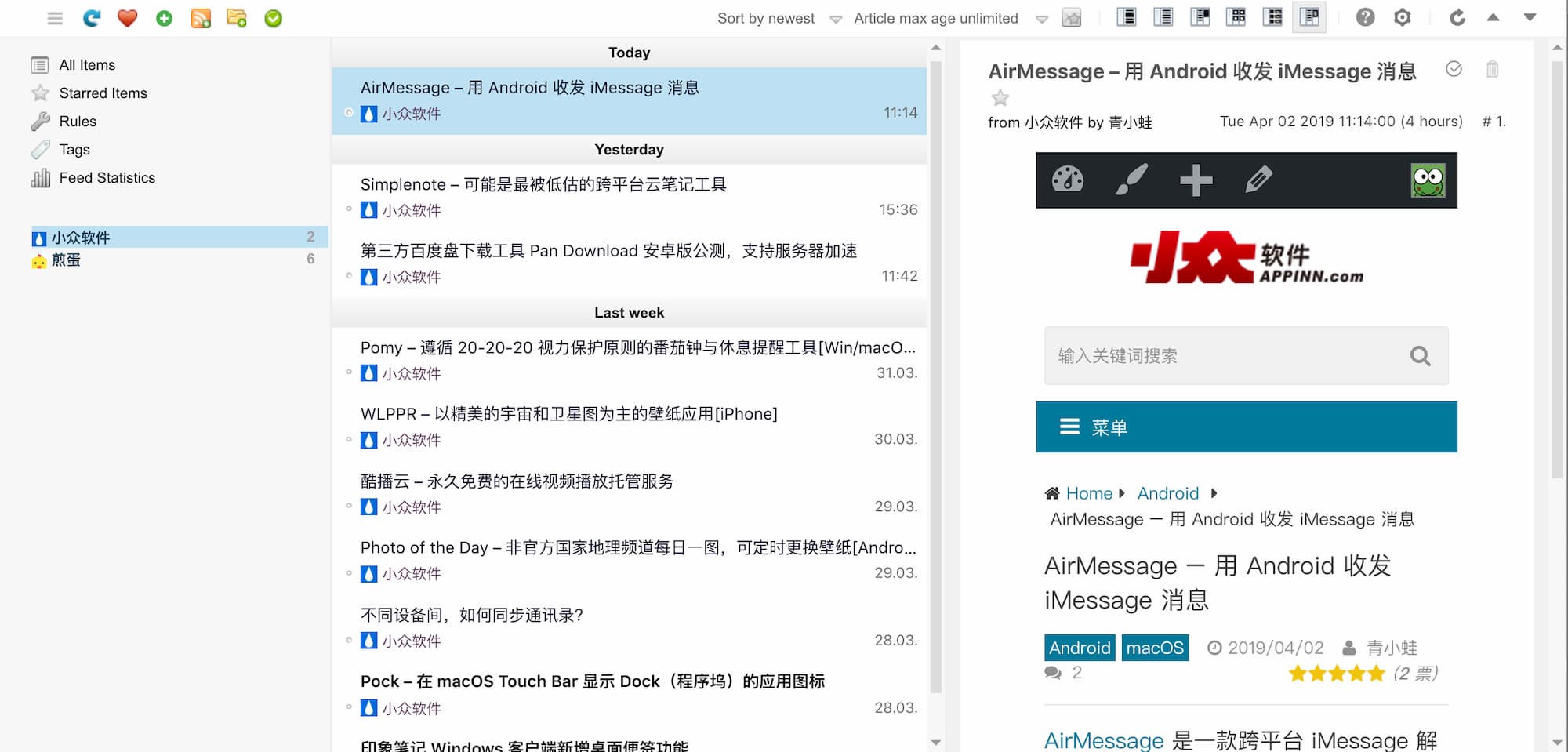The image size is (1568, 752).
Task: Open Starred Items in sidebar
Action: tap(103, 93)
